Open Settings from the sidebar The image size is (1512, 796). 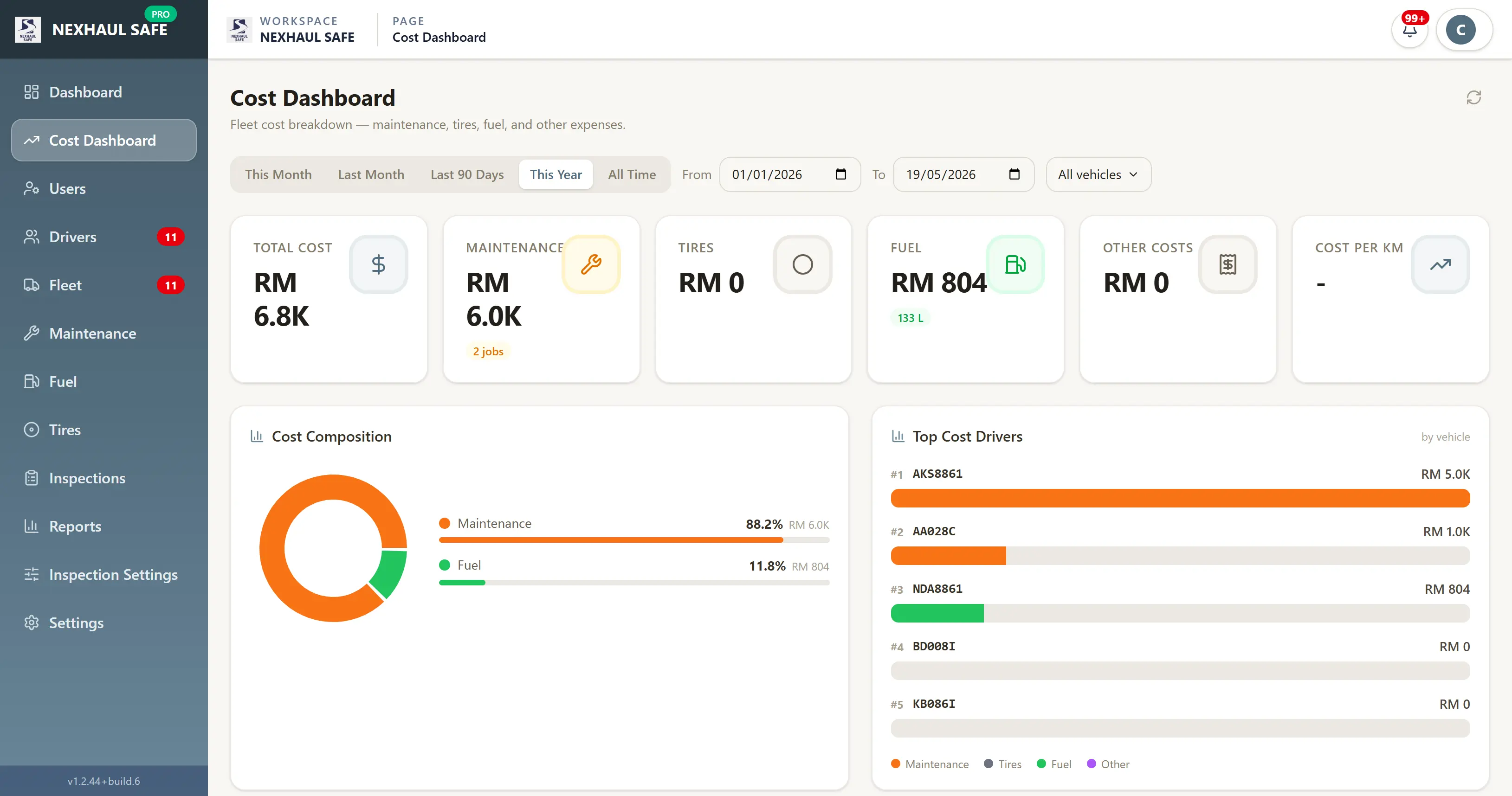[x=104, y=623]
